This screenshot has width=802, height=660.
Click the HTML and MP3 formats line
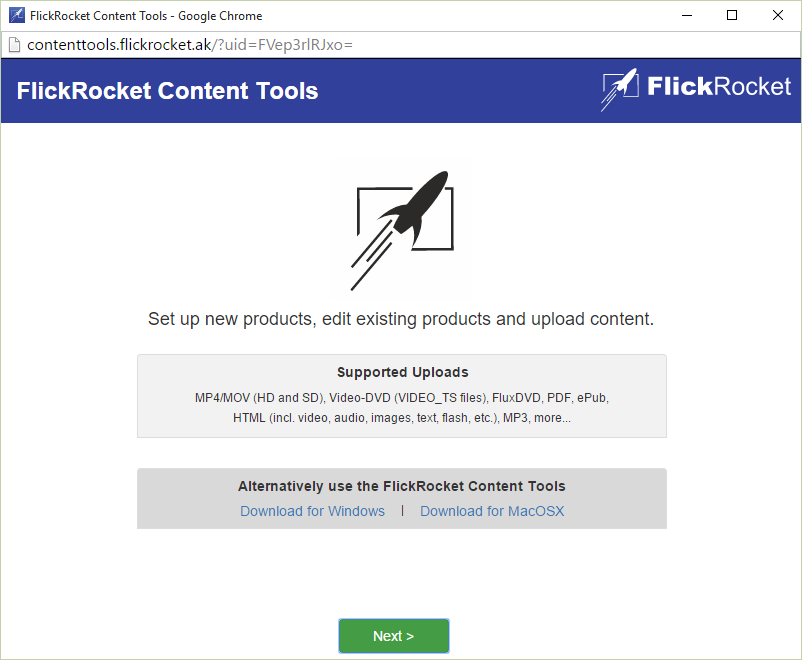pos(401,418)
